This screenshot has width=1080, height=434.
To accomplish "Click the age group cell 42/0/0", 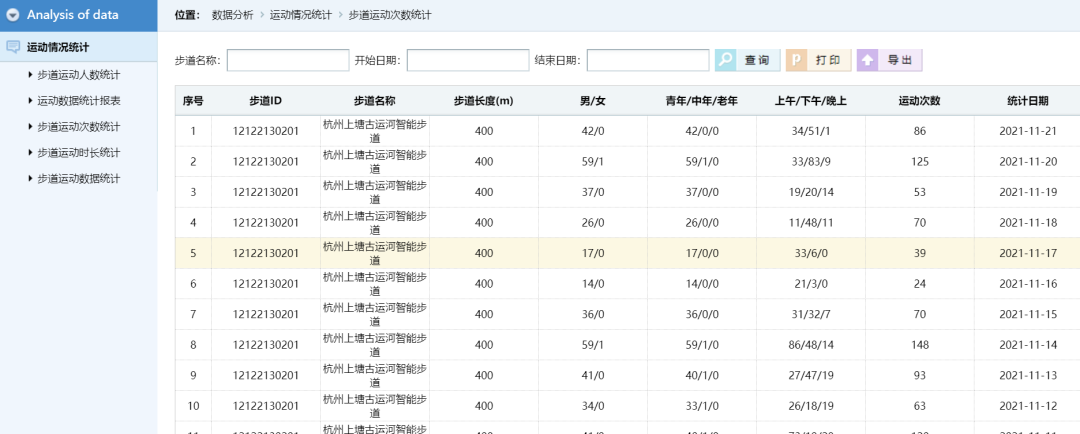I will [x=702, y=131].
